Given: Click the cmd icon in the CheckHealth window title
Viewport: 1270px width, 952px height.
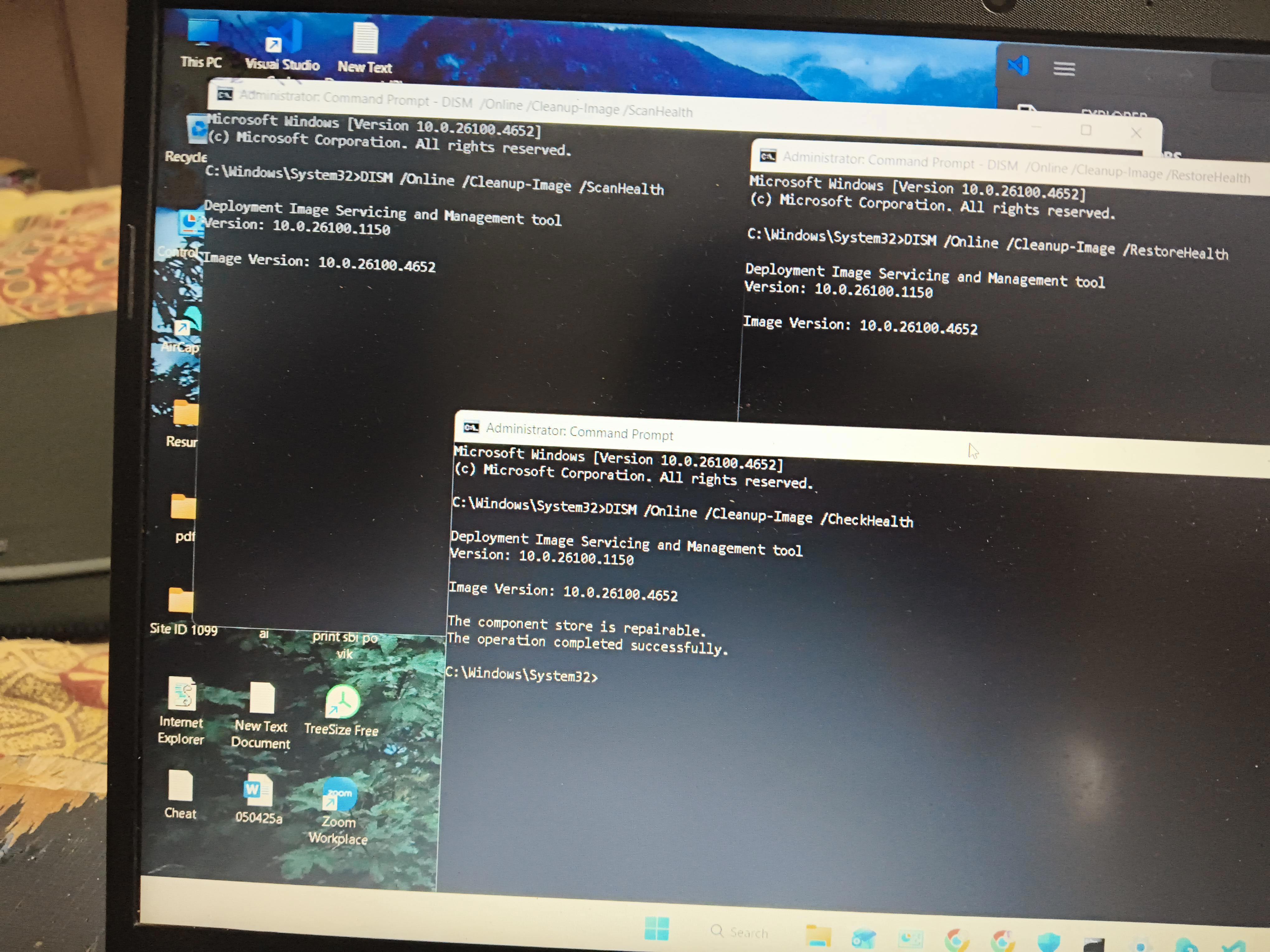Looking at the screenshot, I should click(x=471, y=427).
